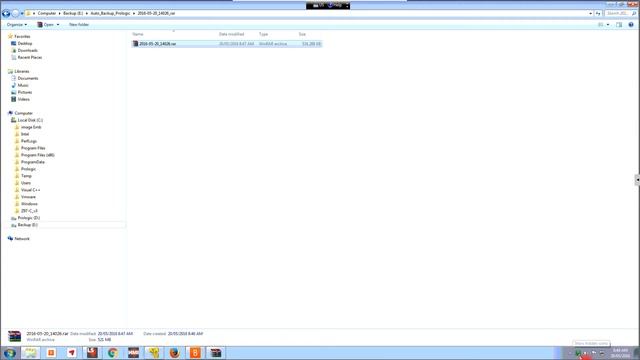Open the Organize menu
Viewport: 640px width, 360px height.
click(17, 25)
